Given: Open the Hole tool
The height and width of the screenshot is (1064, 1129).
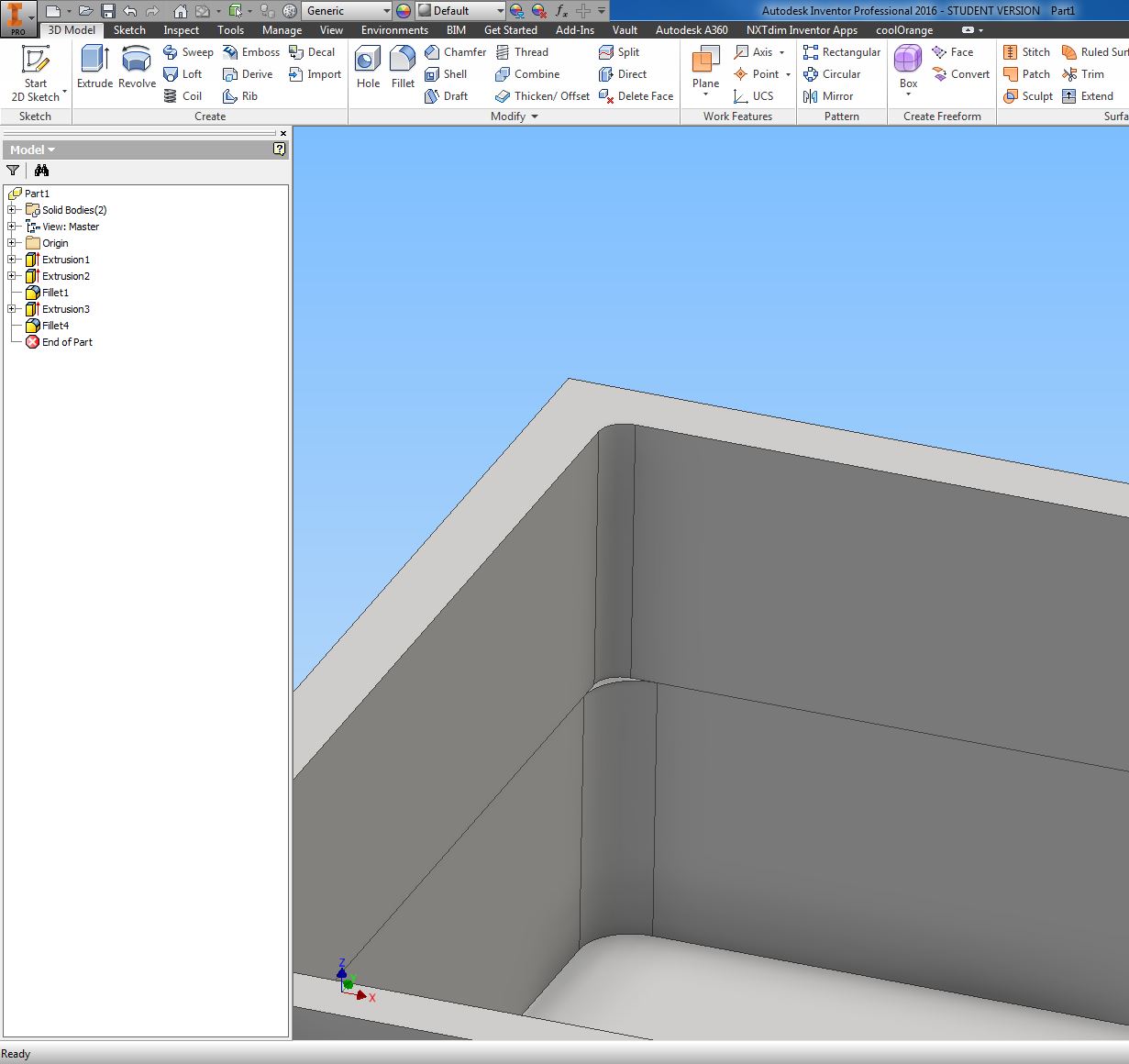Looking at the screenshot, I should [x=367, y=64].
